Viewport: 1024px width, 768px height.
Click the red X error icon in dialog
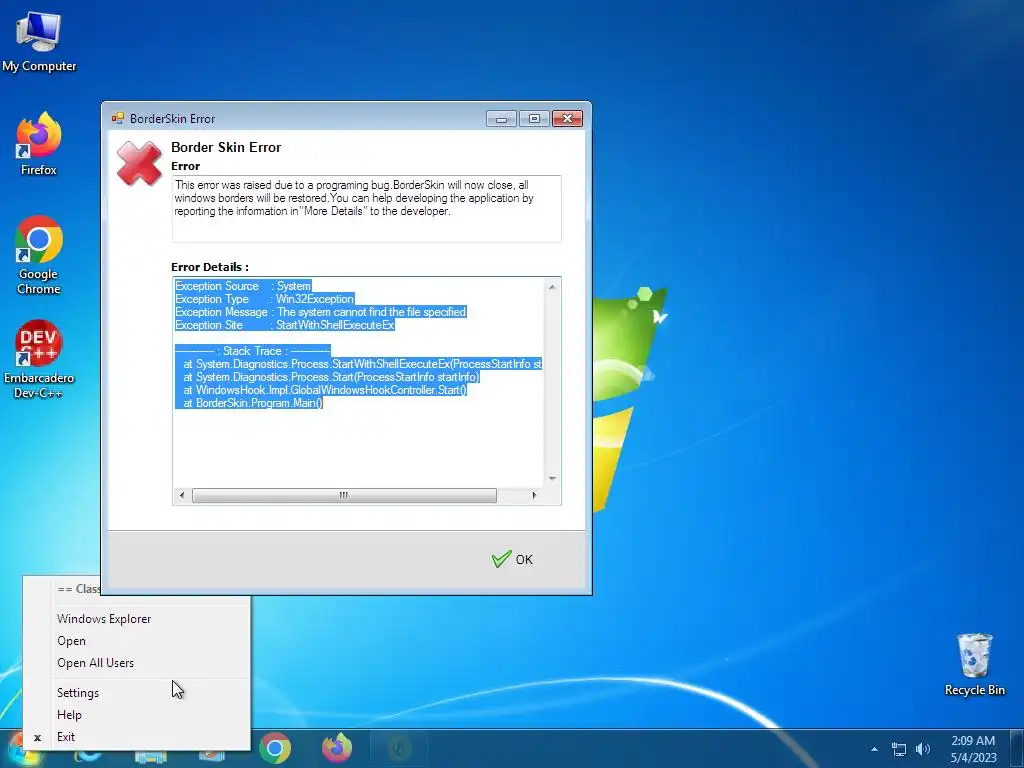pos(139,163)
